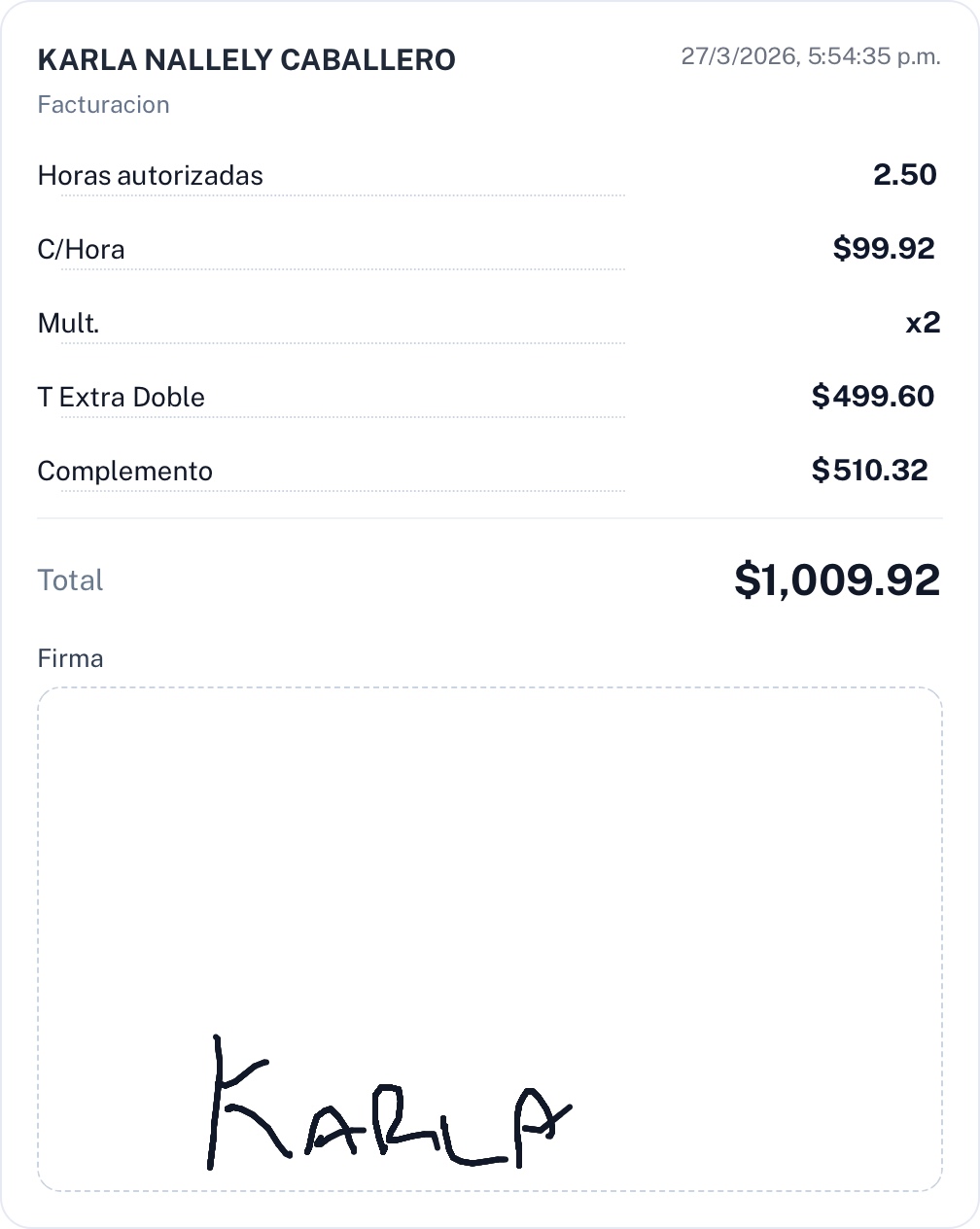The height and width of the screenshot is (1229, 980).
Task: Click the name KARLA NALLELY CABALLERO
Action: pyautogui.click(x=246, y=59)
